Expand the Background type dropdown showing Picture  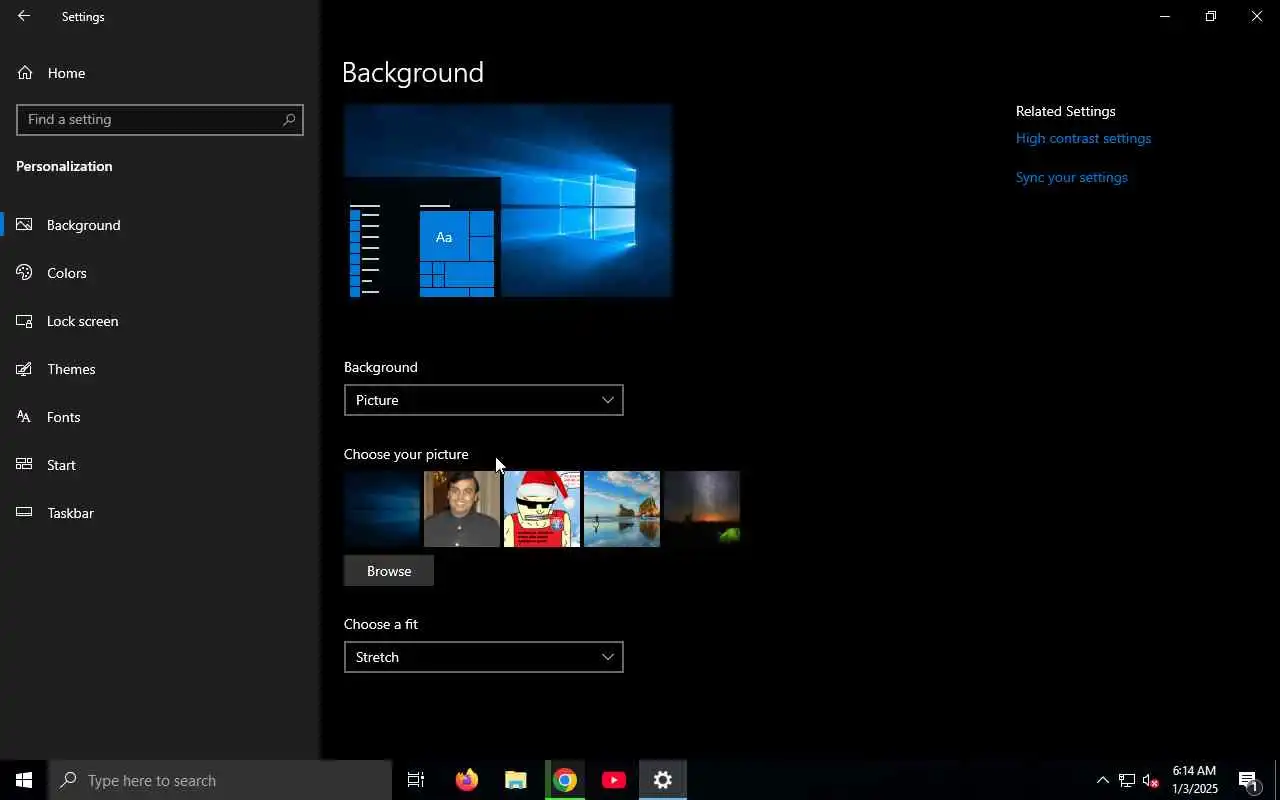point(483,400)
